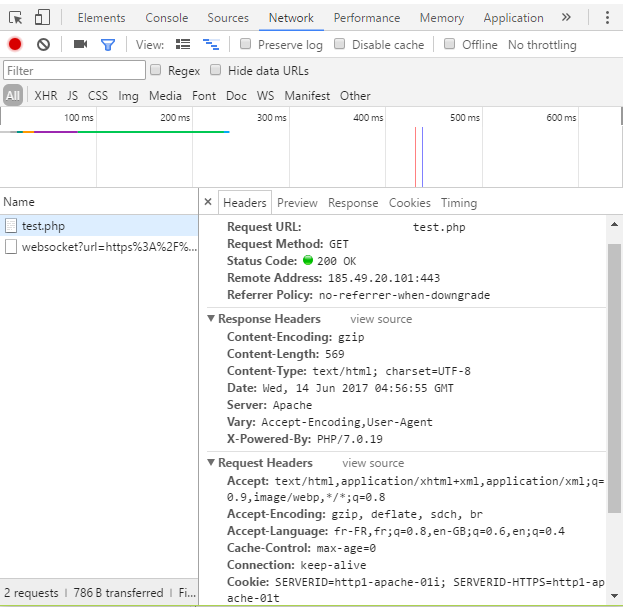The height and width of the screenshot is (607, 623).
Task: Check Hide data URLs
Action: pos(215,70)
